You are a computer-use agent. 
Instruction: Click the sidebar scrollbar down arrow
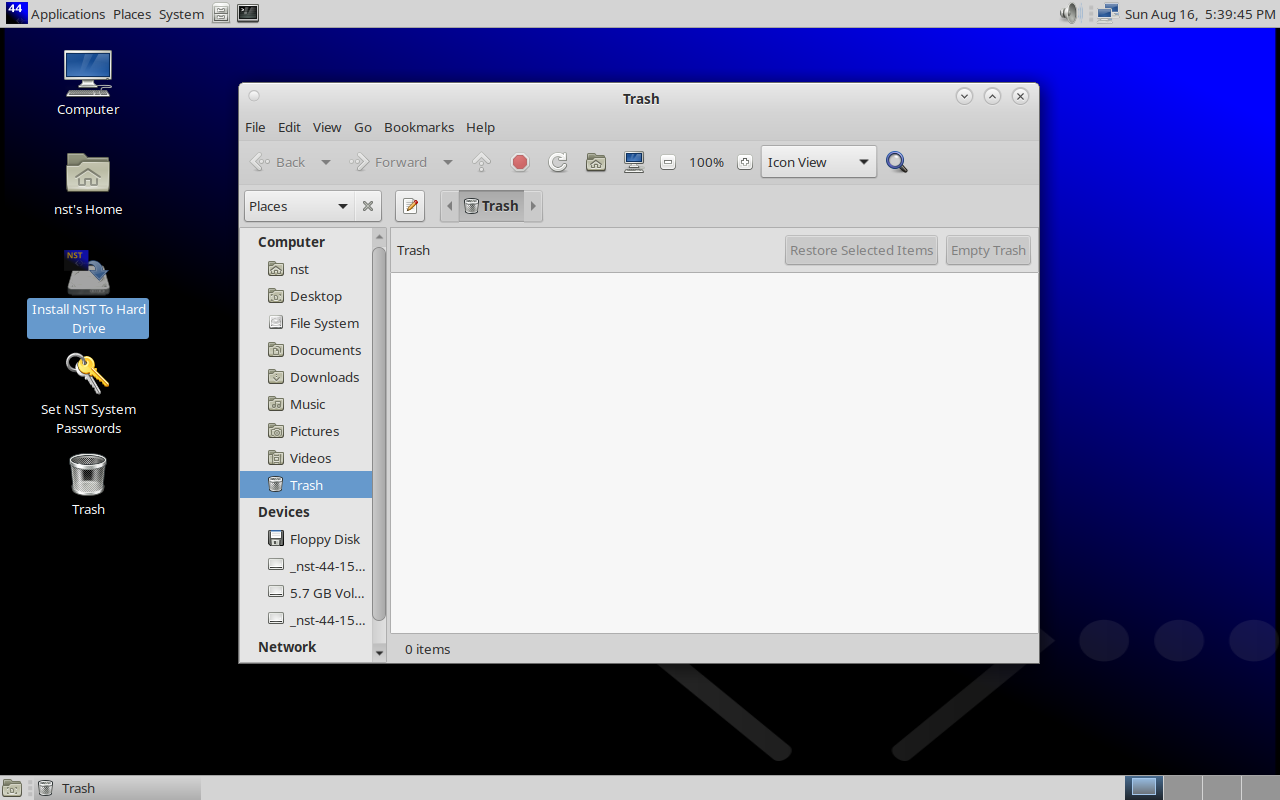click(379, 652)
